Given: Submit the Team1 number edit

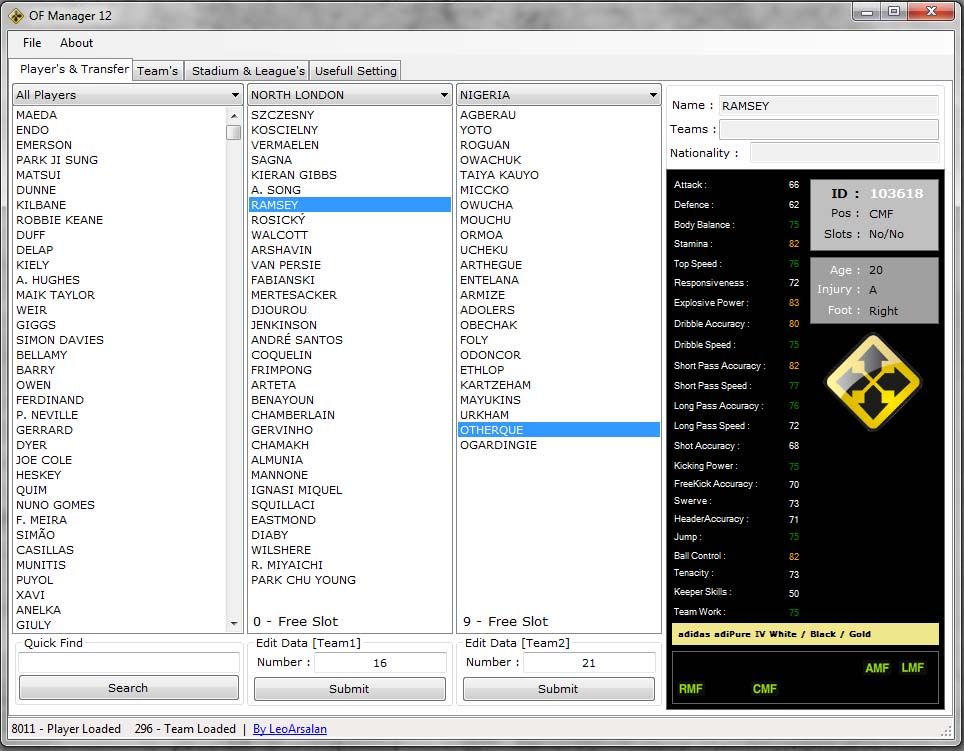Looking at the screenshot, I should [x=349, y=689].
